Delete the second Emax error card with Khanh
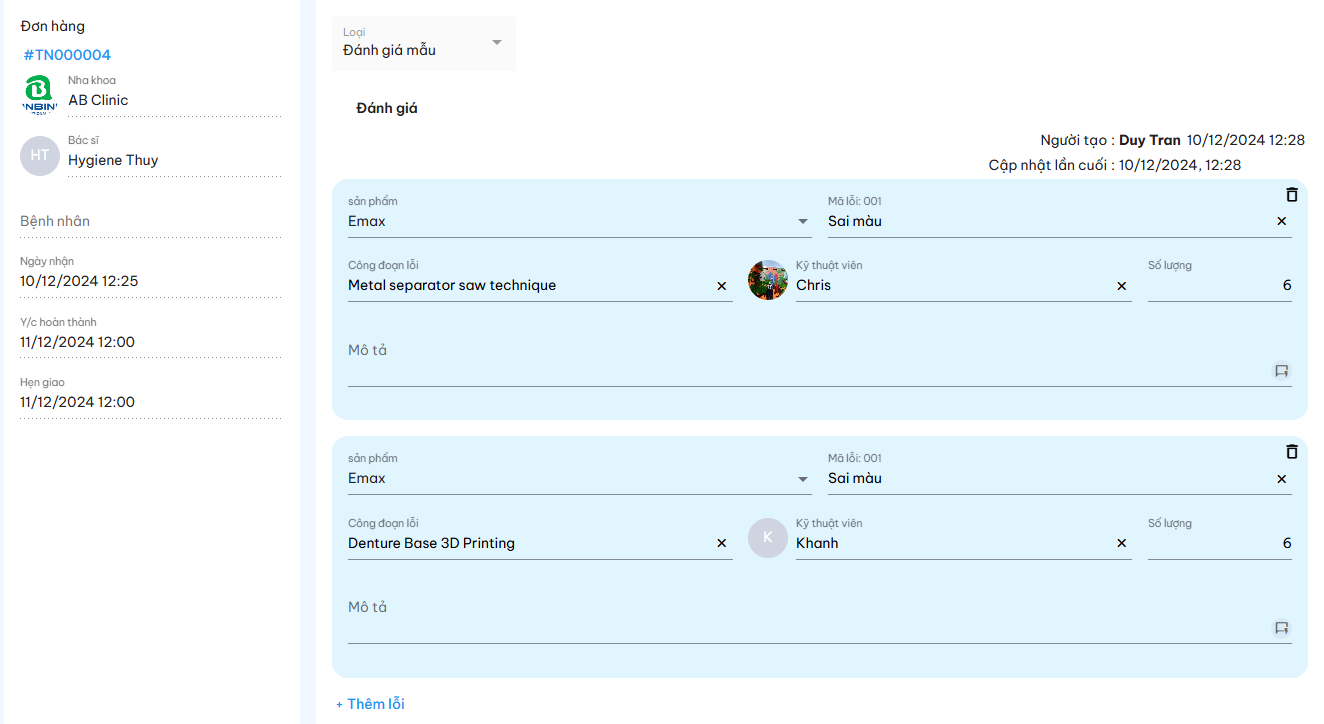 pos(1291,452)
